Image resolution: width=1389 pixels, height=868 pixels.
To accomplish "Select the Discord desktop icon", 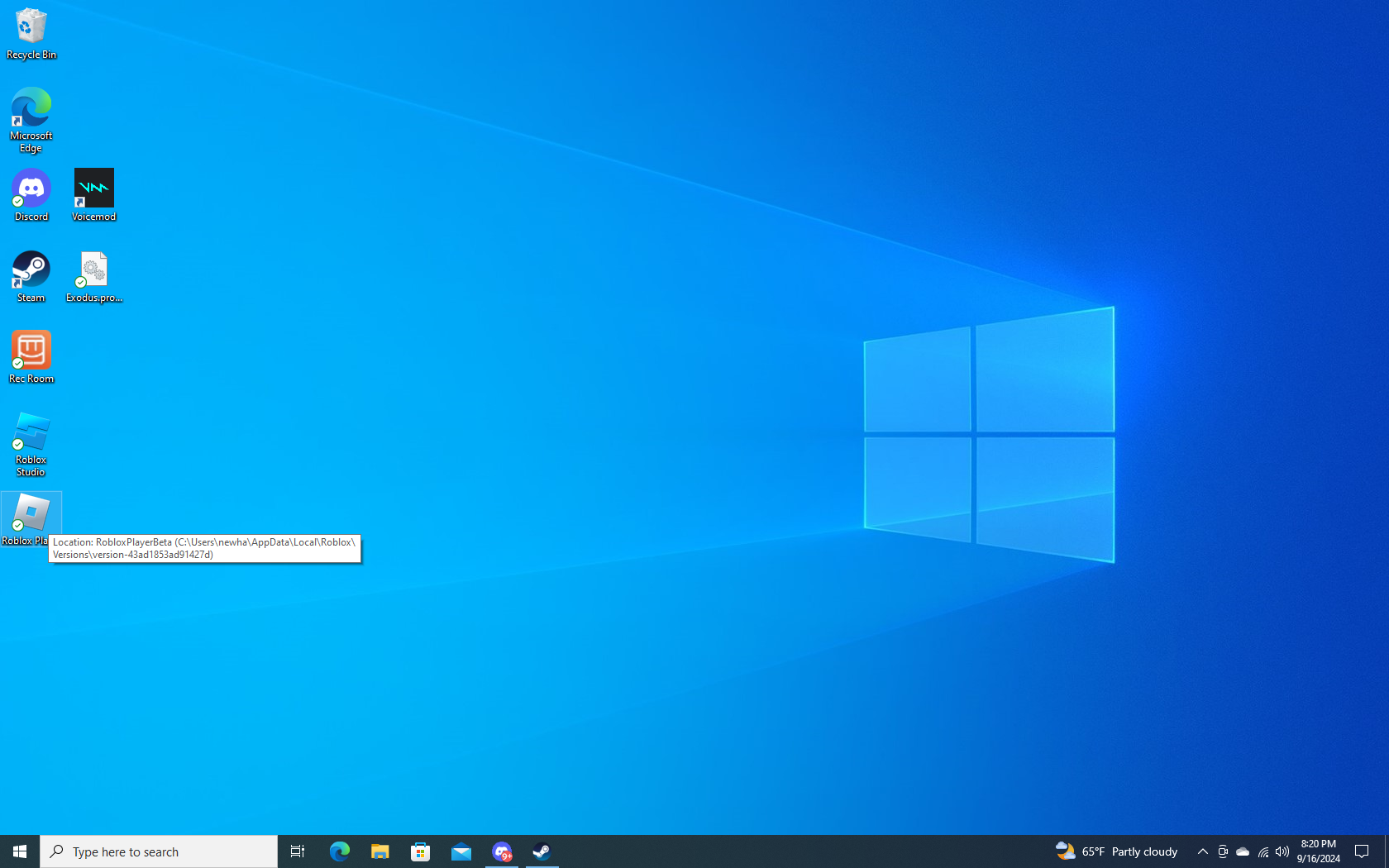I will tap(31, 196).
